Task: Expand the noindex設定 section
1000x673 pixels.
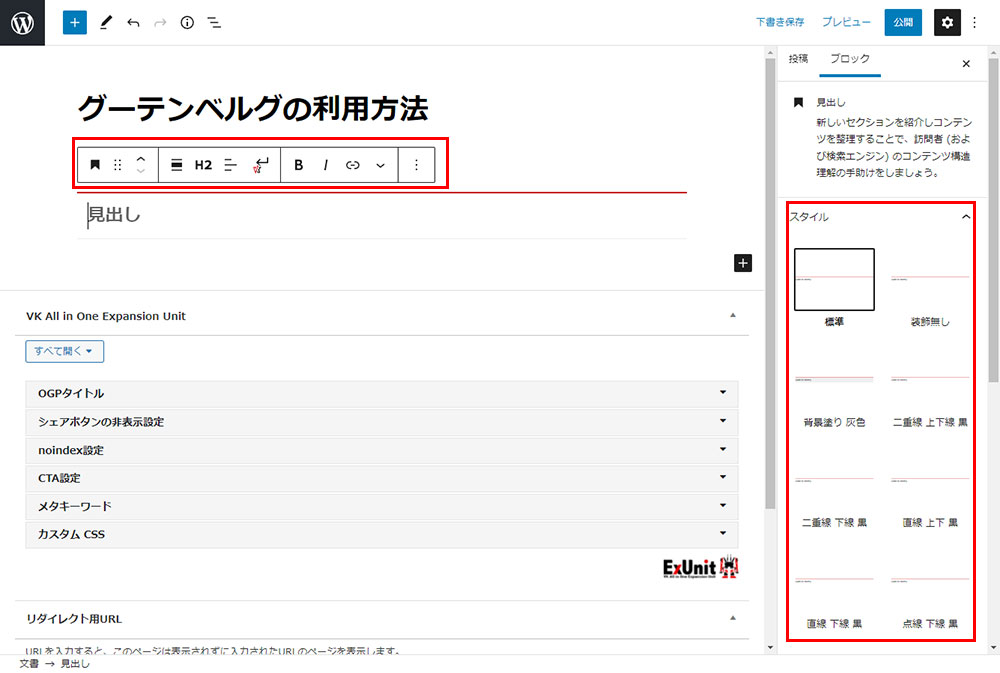Action: [x=381, y=450]
